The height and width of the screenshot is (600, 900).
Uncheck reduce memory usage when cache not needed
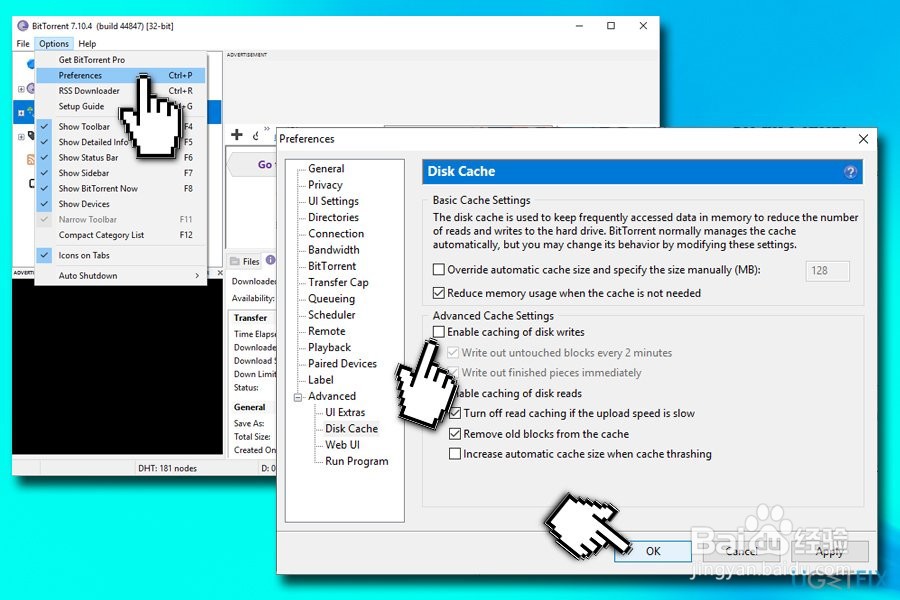(x=439, y=293)
